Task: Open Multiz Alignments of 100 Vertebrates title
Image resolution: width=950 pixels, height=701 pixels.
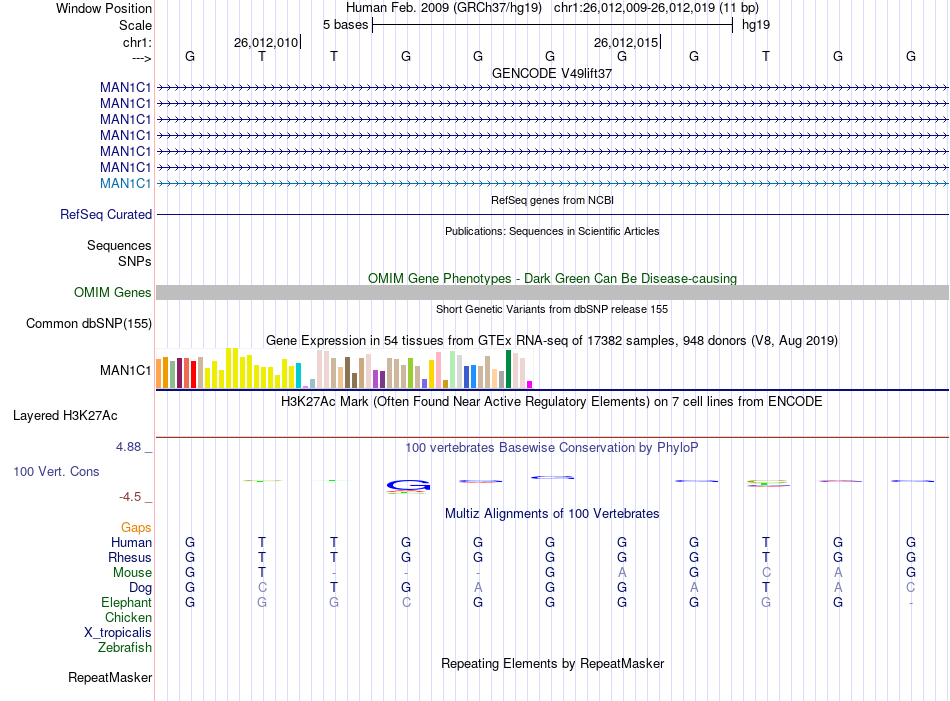Action: point(552,514)
